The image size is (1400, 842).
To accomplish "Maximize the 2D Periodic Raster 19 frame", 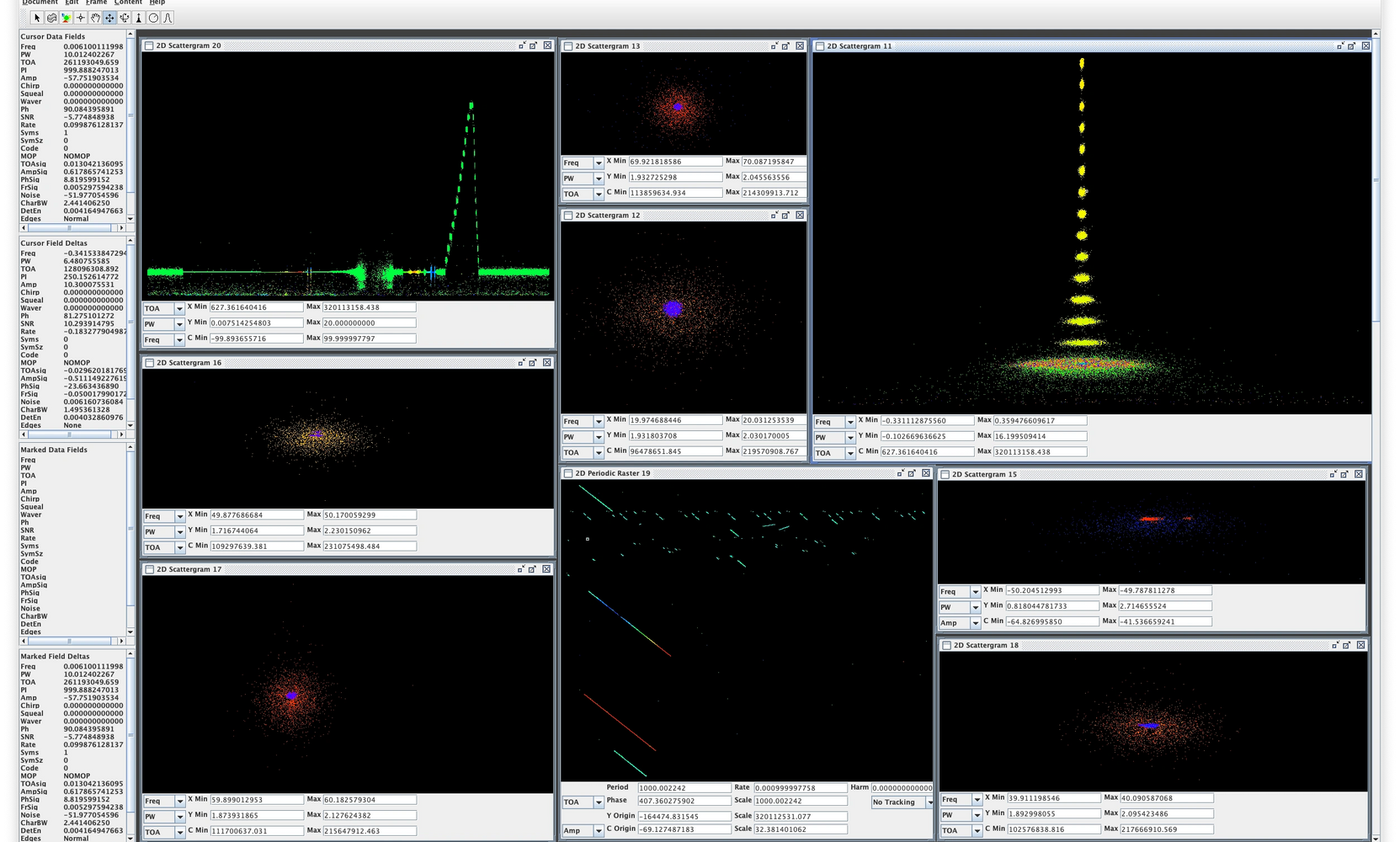I will (x=912, y=473).
